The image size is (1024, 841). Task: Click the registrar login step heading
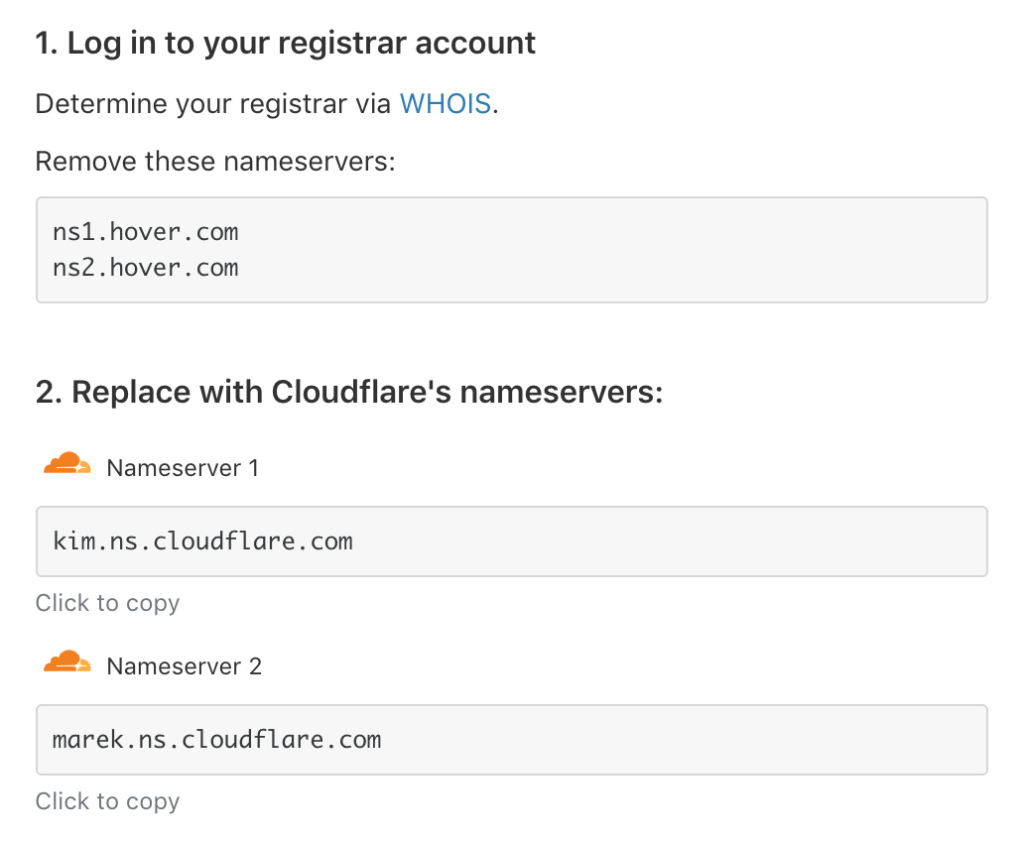click(x=286, y=43)
